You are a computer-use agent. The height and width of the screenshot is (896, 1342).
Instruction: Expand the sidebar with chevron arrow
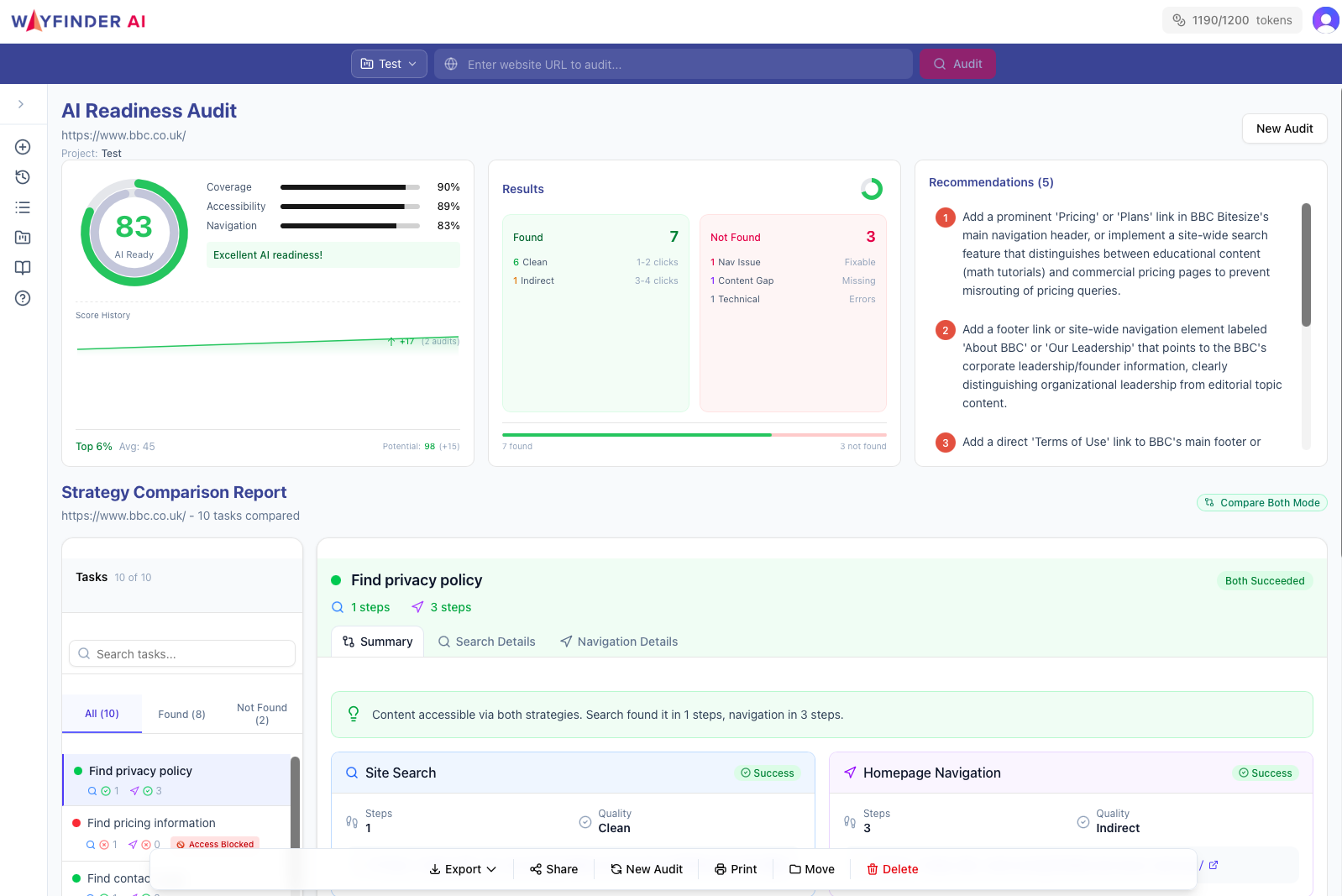pyautogui.click(x=21, y=104)
